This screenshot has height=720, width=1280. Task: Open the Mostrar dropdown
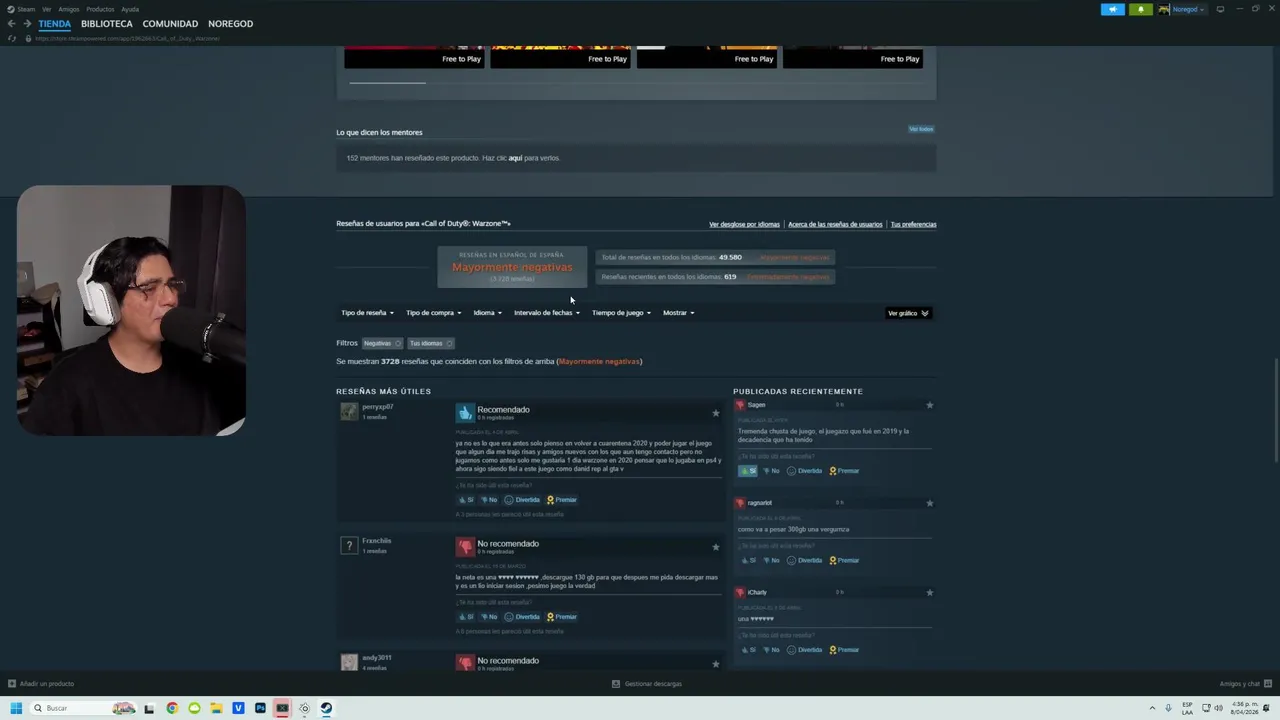678,313
